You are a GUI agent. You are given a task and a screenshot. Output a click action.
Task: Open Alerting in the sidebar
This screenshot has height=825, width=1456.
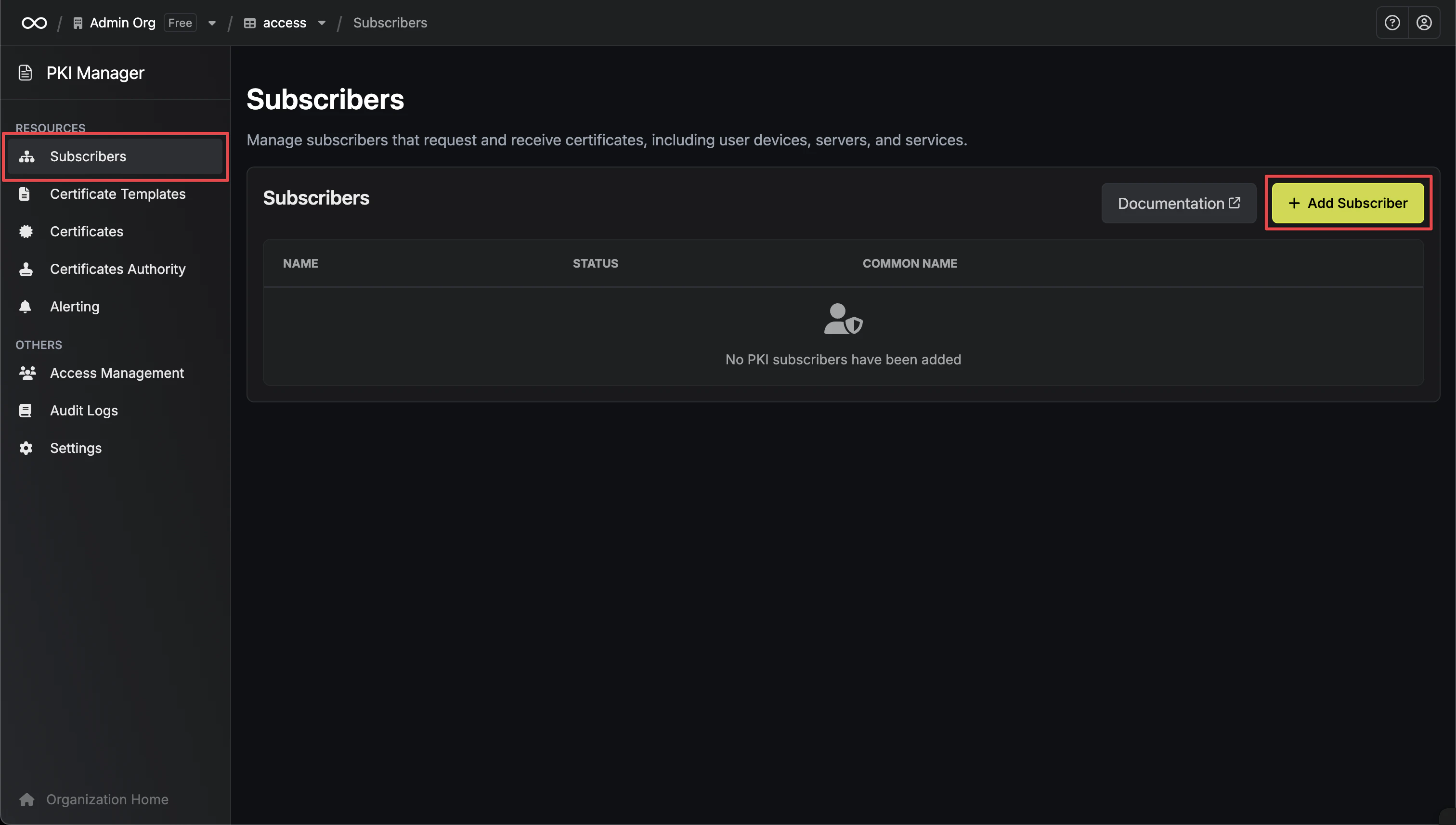[x=115, y=307]
